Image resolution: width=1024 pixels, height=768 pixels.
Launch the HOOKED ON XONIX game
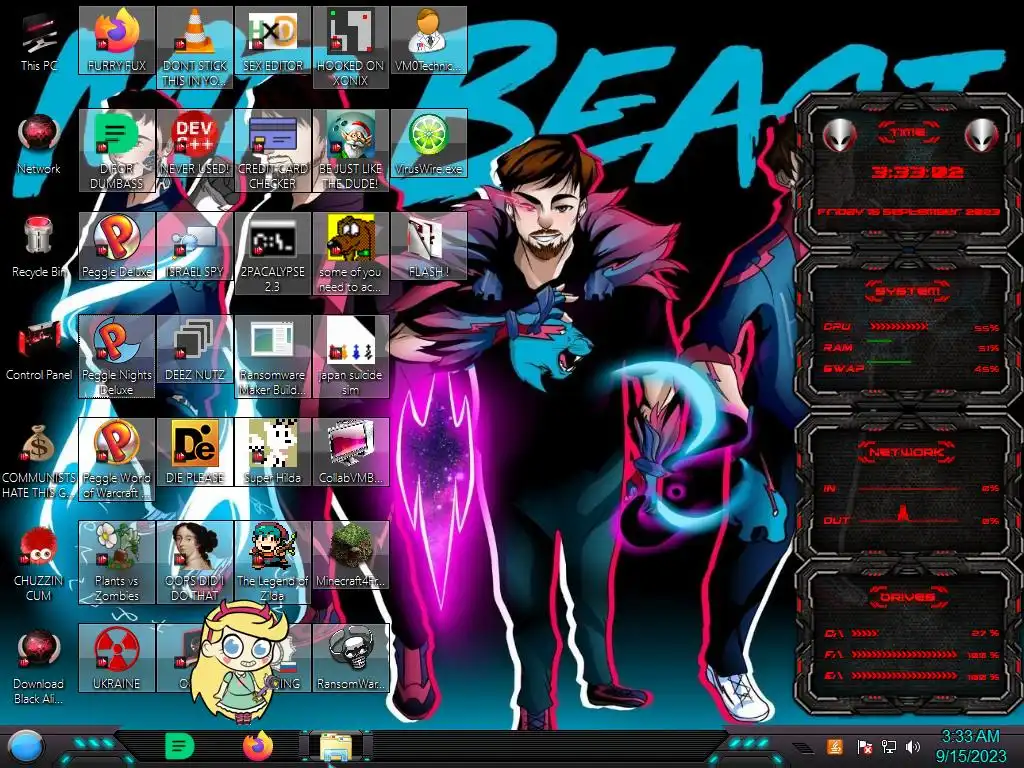tap(351, 48)
